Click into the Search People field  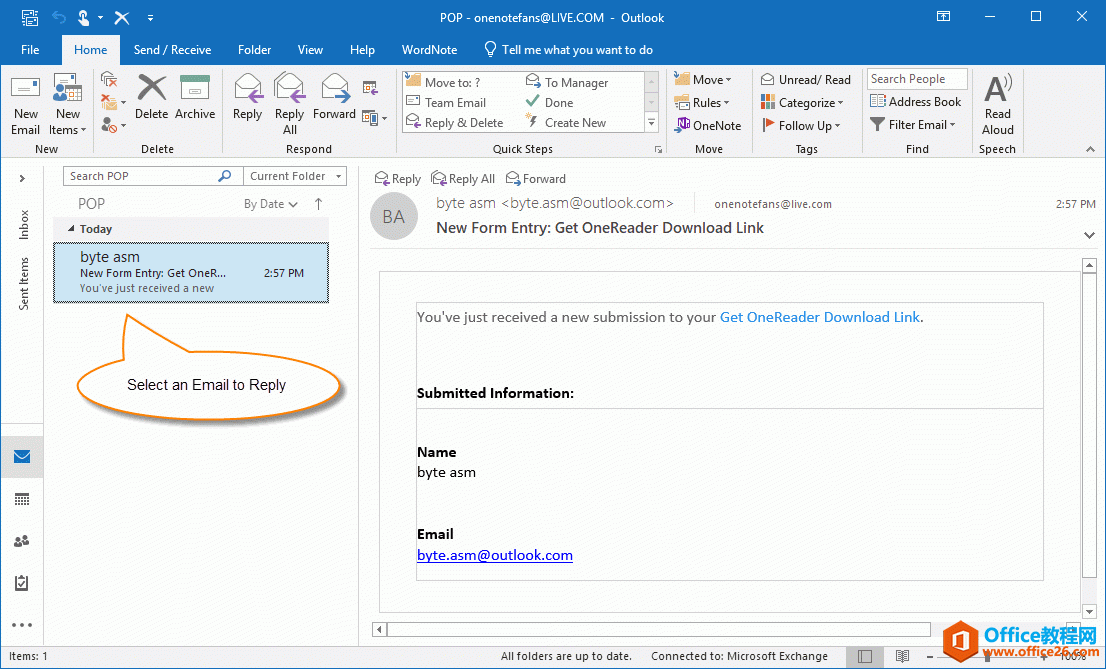916,79
